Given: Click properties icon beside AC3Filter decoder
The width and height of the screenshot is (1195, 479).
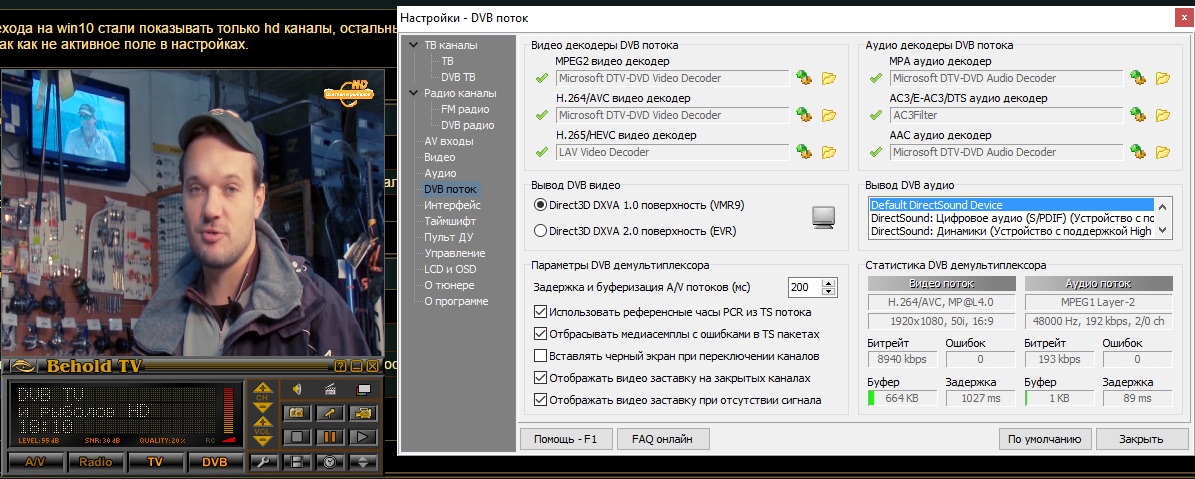Looking at the screenshot, I should [x=1136, y=115].
